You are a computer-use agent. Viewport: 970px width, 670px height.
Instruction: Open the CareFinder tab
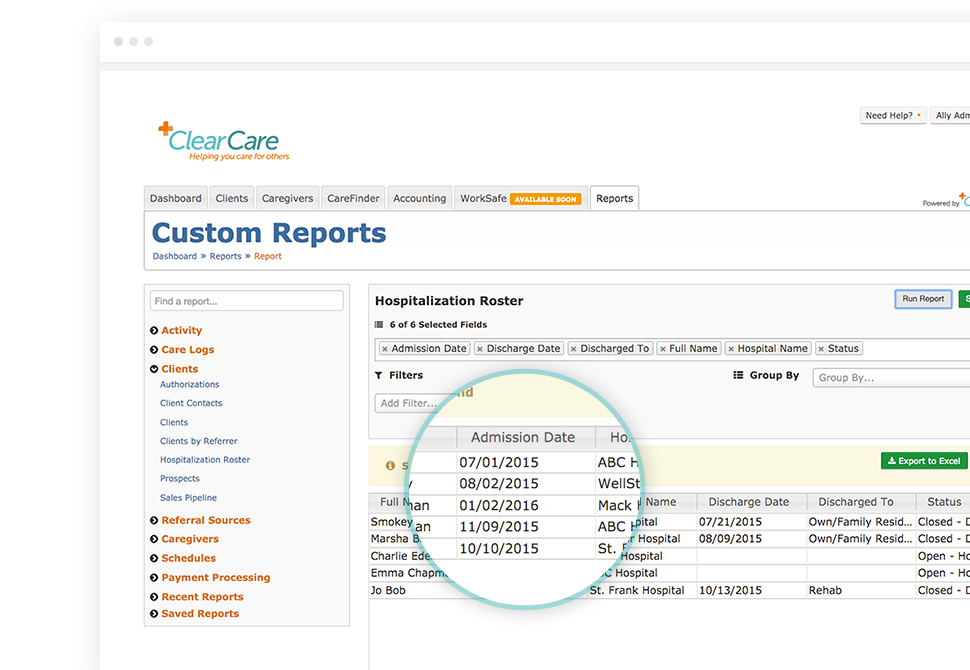click(353, 198)
